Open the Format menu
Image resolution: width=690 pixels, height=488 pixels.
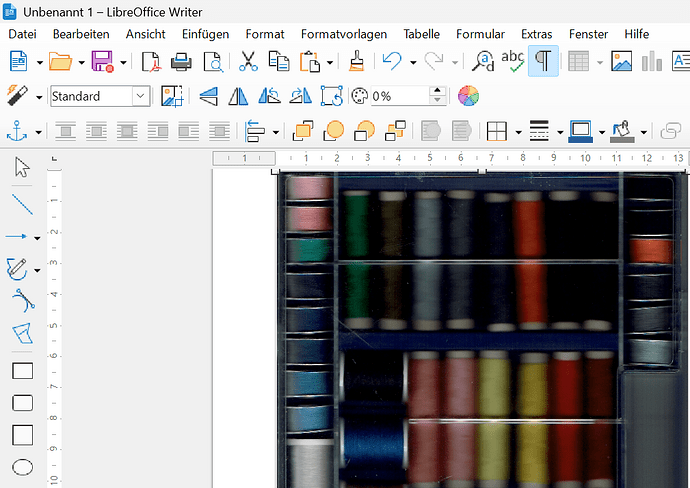click(x=265, y=34)
